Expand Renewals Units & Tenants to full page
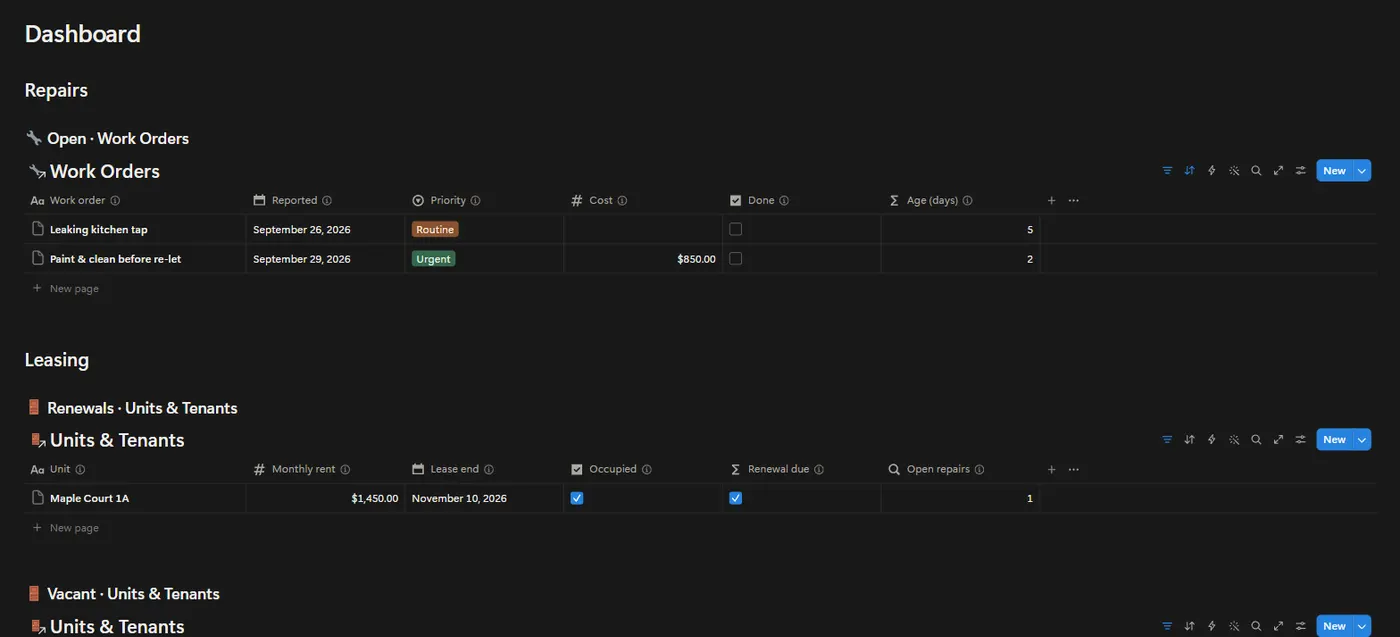 pos(1278,440)
